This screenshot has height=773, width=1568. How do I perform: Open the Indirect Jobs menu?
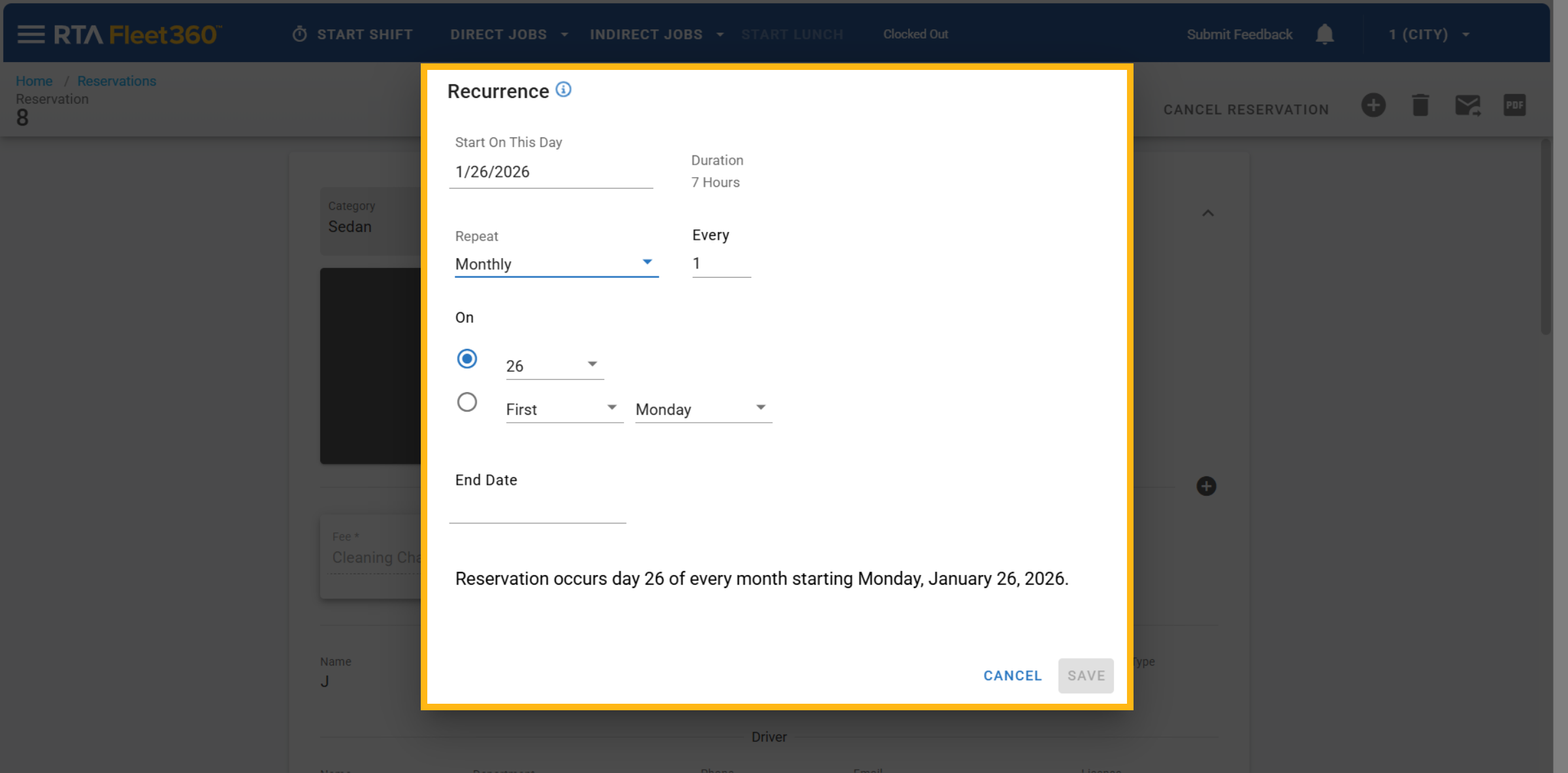pos(656,34)
